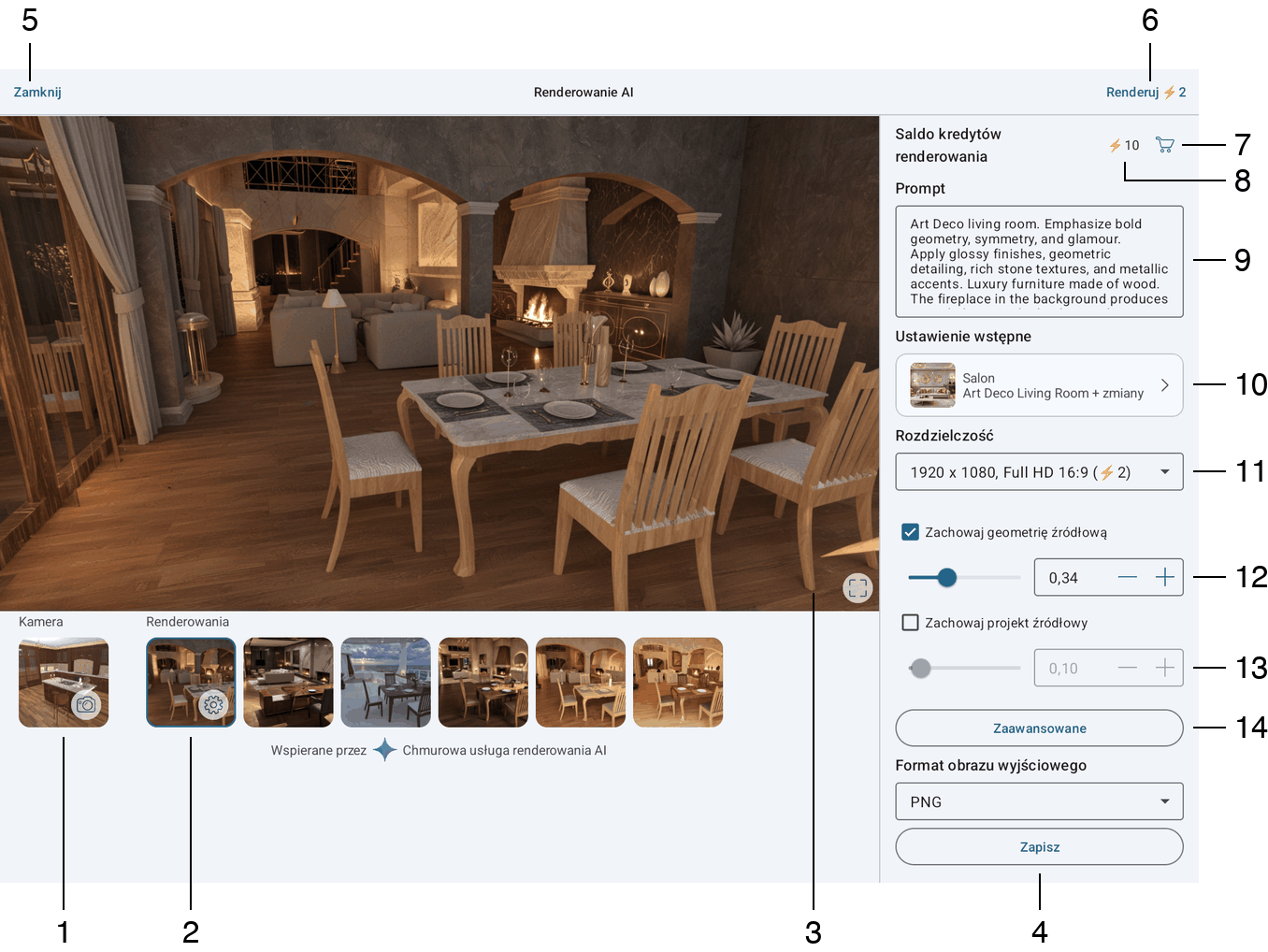Click the fullscreen expand icon on the render preview
1268x952 pixels.
(857, 587)
